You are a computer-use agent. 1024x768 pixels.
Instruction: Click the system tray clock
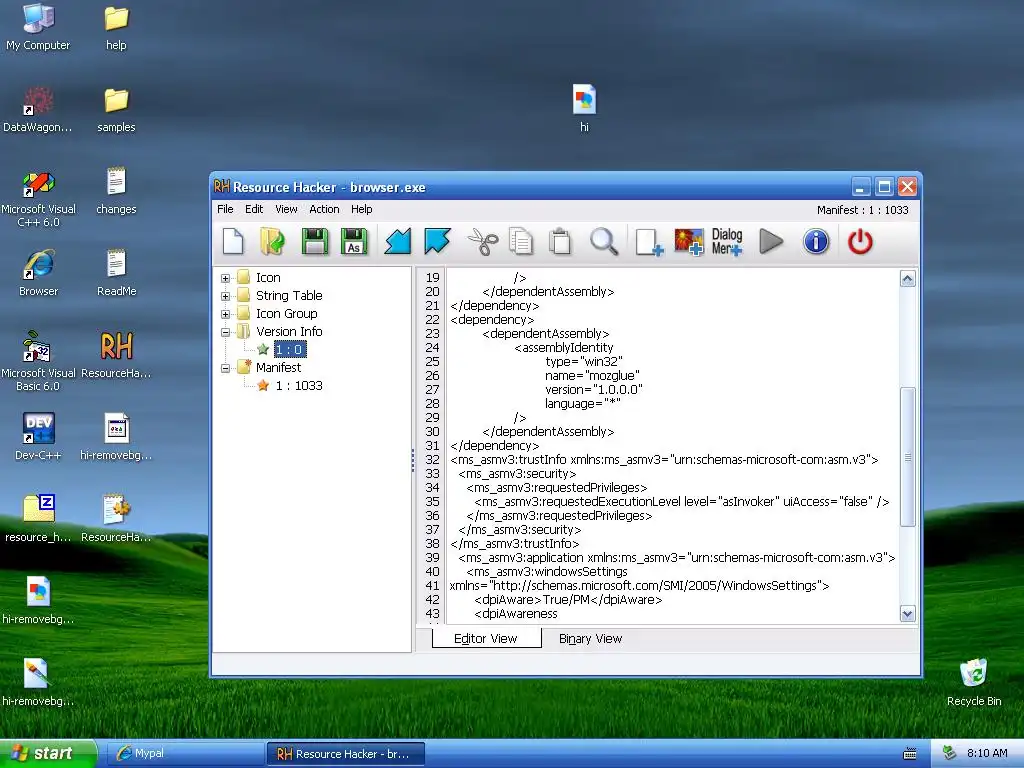click(987, 753)
